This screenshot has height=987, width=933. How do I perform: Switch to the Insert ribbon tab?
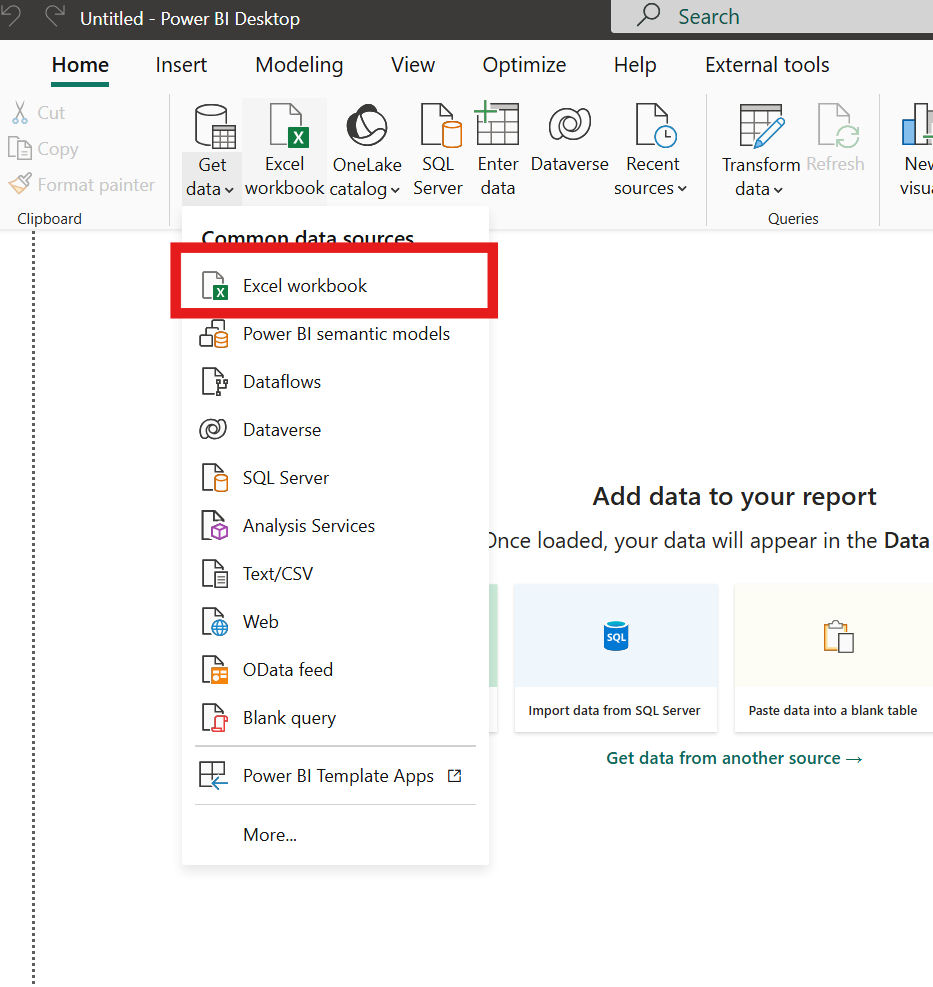pyautogui.click(x=181, y=65)
